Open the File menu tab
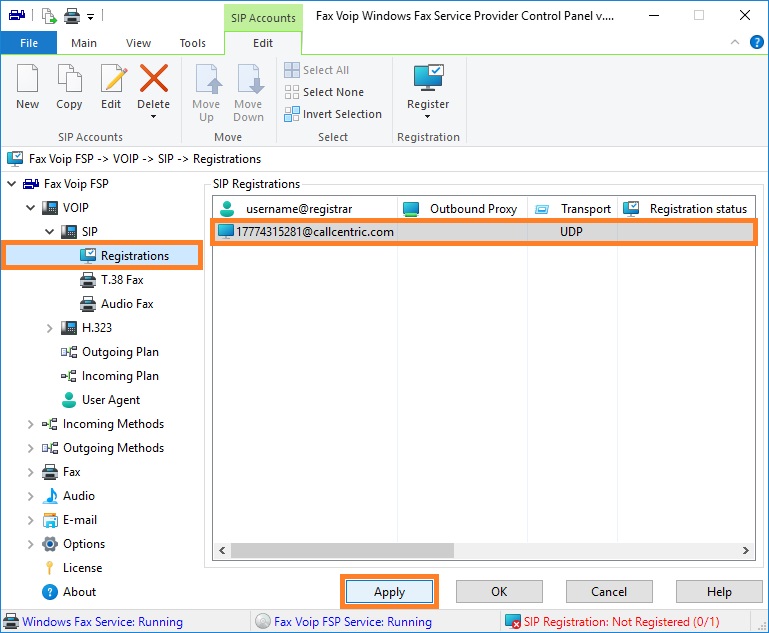The height and width of the screenshot is (633, 769). pyautogui.click(x=29, y=43)
